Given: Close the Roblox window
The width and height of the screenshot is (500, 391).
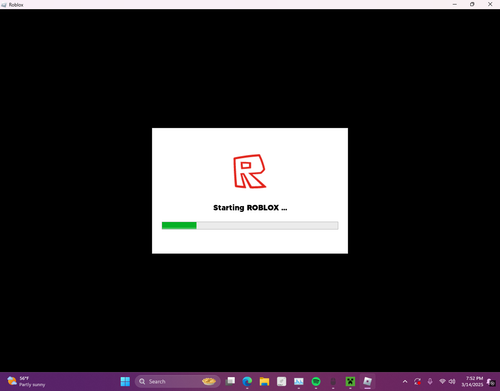Looking at the screenshot, I should (490, 4).
